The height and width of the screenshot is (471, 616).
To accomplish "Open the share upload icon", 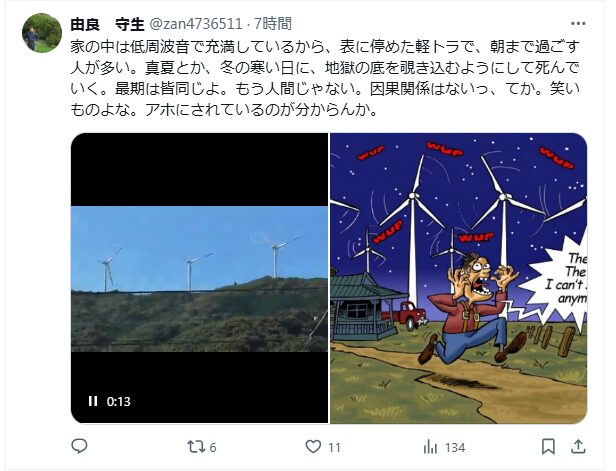I will [x=578, y=446].
